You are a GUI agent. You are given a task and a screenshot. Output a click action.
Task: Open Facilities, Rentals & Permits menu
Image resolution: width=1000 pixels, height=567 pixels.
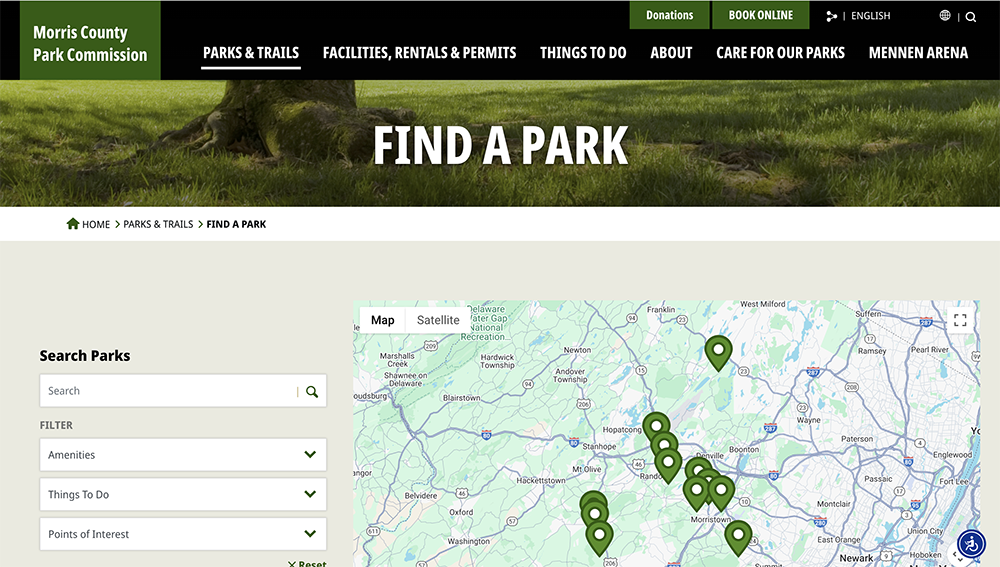(x=419, y=53)
